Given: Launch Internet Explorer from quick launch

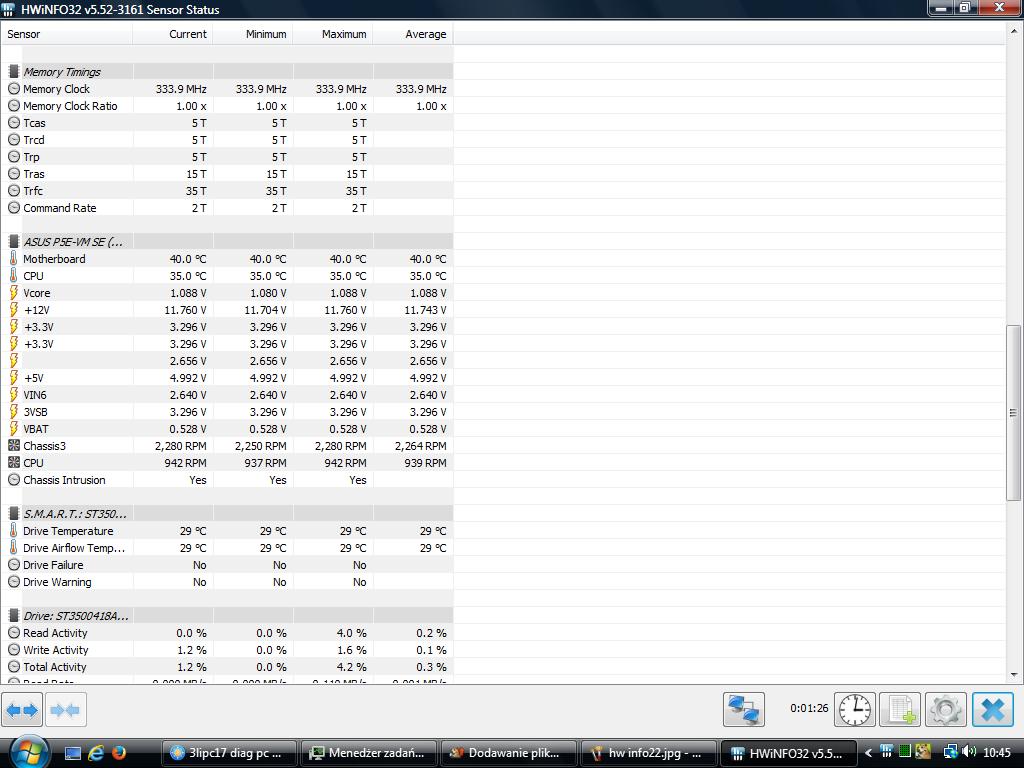Looking at the screenshot, I should tap(96, 754).
